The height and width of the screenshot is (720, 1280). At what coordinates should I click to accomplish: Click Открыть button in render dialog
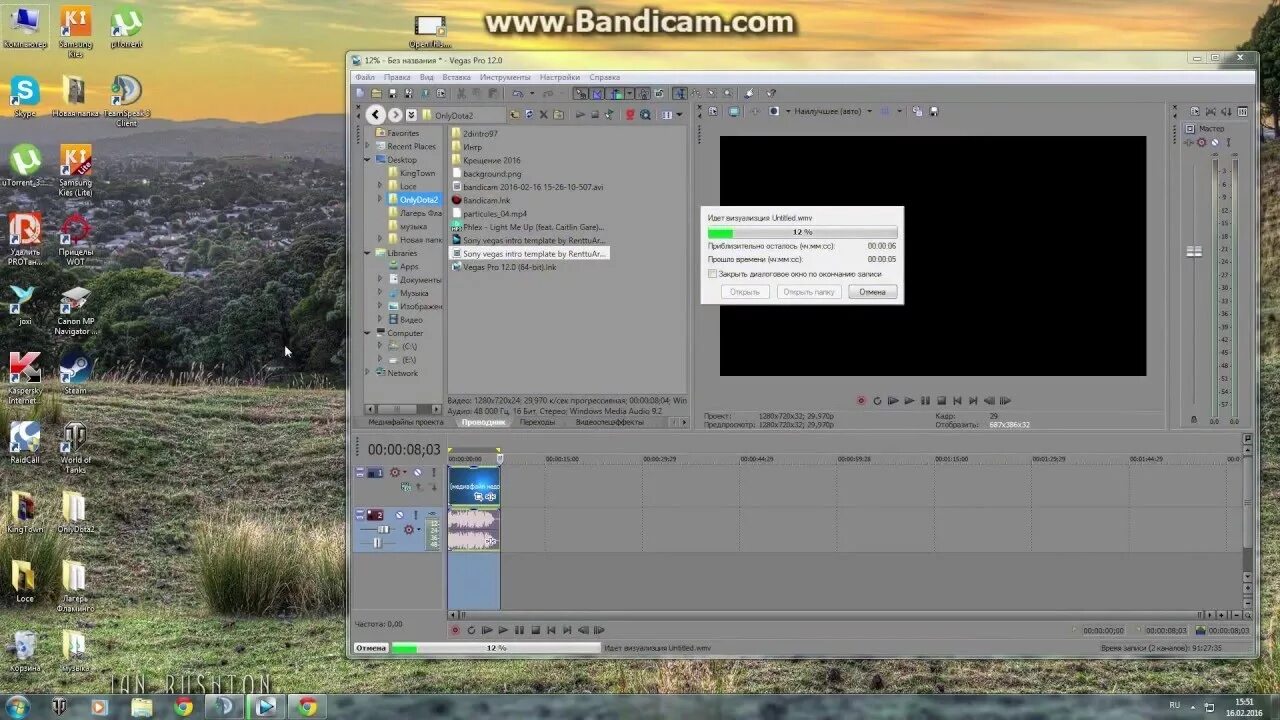coord(745,292)
